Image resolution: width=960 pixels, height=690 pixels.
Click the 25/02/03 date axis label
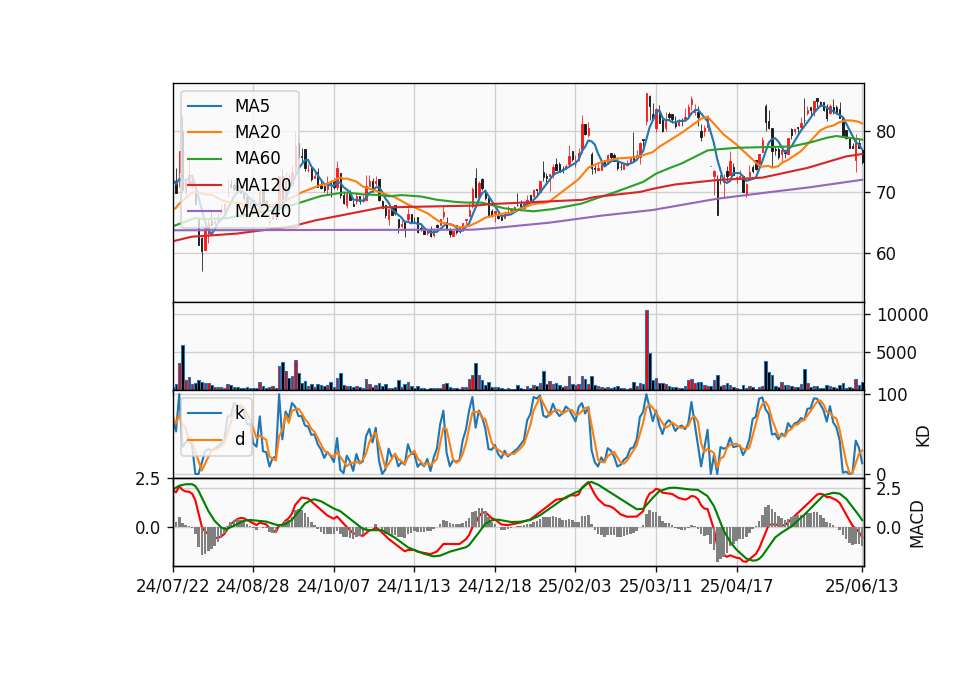pos(575,586)
